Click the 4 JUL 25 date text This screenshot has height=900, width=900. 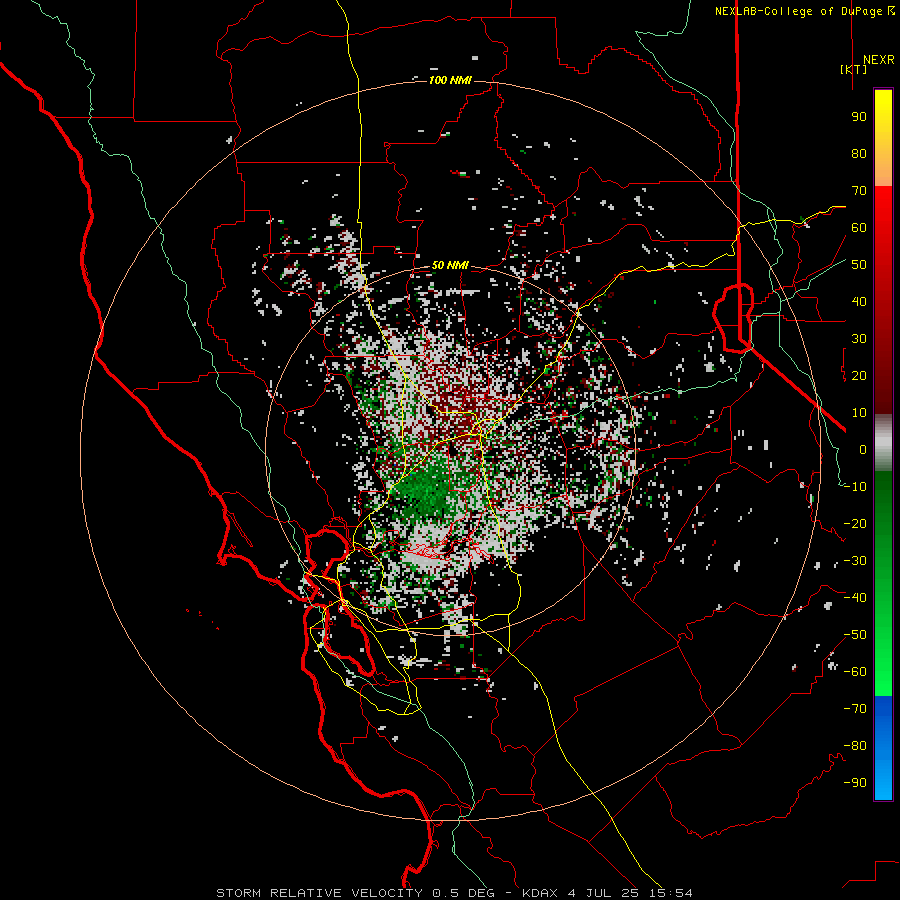603,893
